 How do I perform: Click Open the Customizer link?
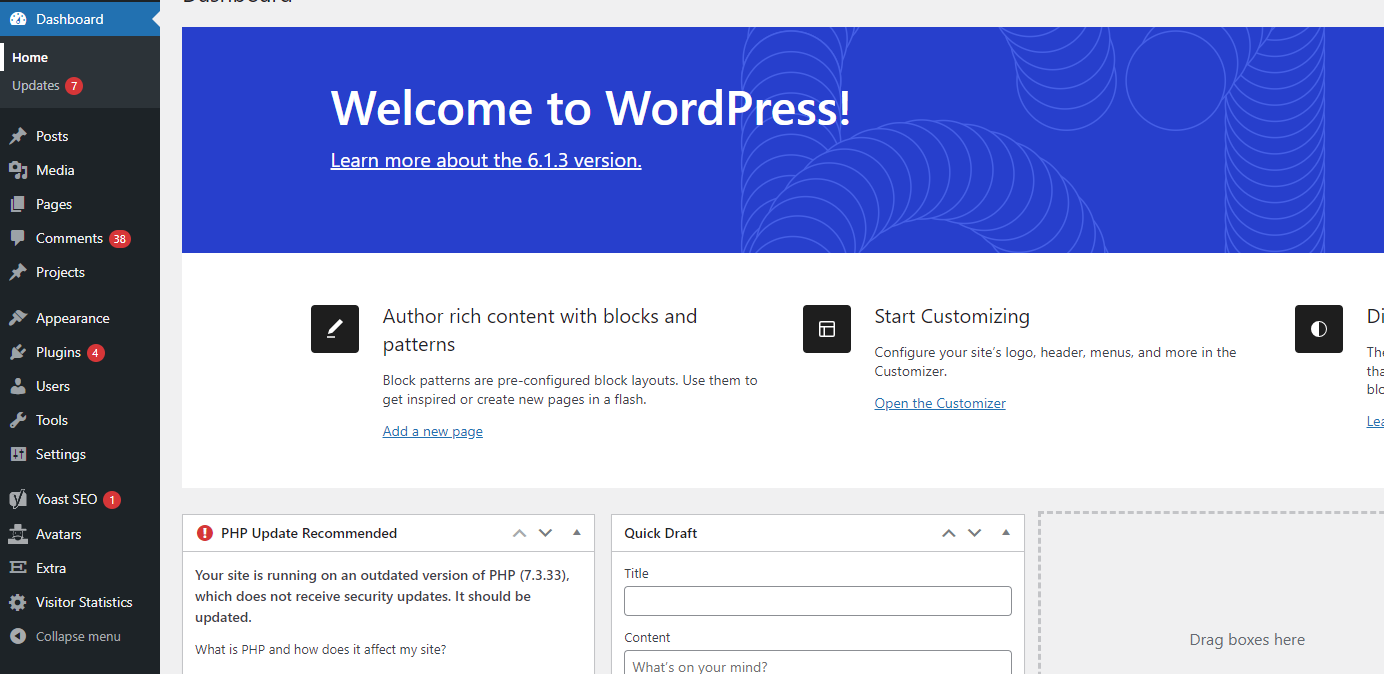940,403
